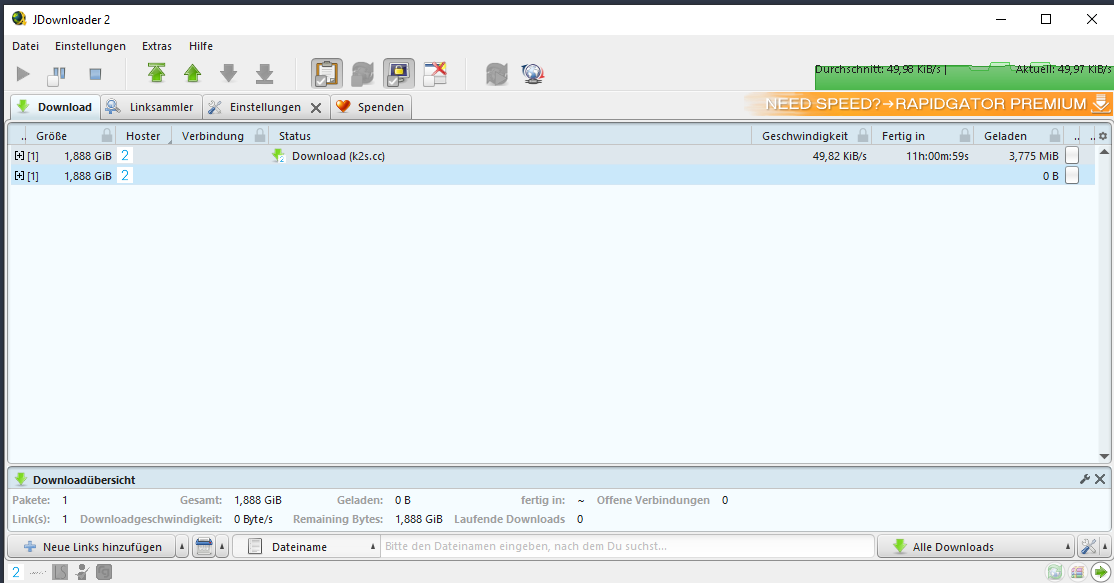Open bottom bar wrench settings icon
1114x583 pixels.
tap(1088, 547)
